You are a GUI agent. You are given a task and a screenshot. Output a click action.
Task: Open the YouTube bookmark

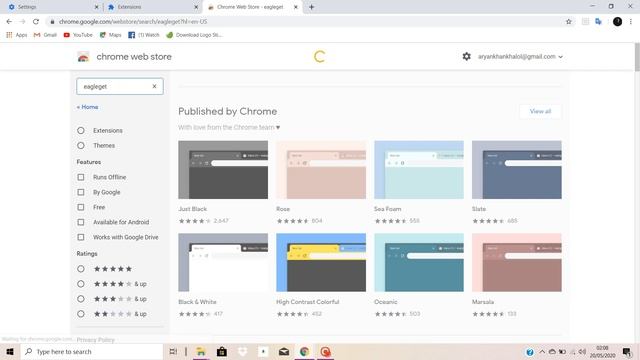click(78, 35)
